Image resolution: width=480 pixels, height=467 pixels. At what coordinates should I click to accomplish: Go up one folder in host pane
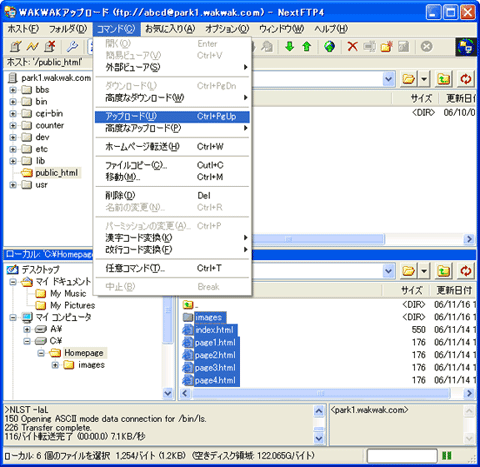pos(443,79)
